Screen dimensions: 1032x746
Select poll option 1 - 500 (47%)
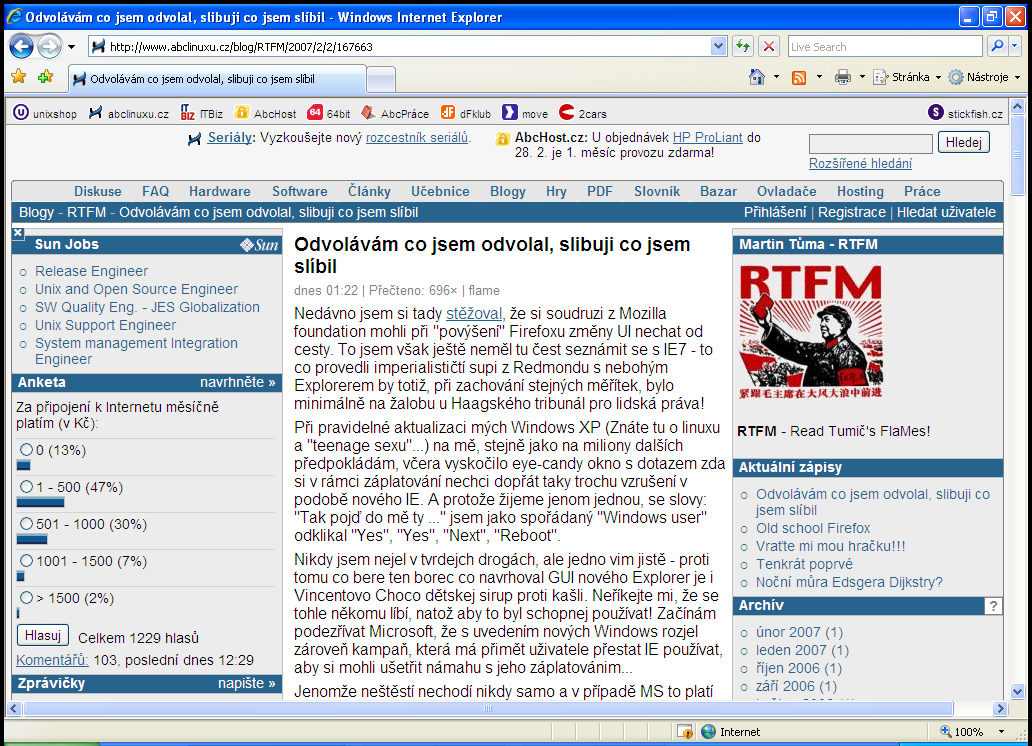(x=26, y=487)
